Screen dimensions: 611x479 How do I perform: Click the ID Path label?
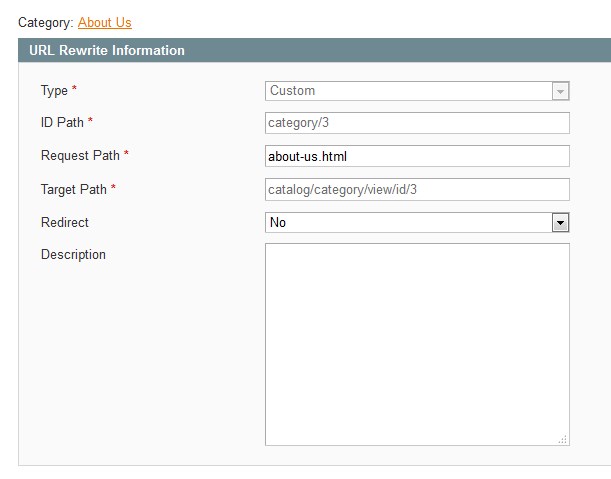(x=62, y=122)
